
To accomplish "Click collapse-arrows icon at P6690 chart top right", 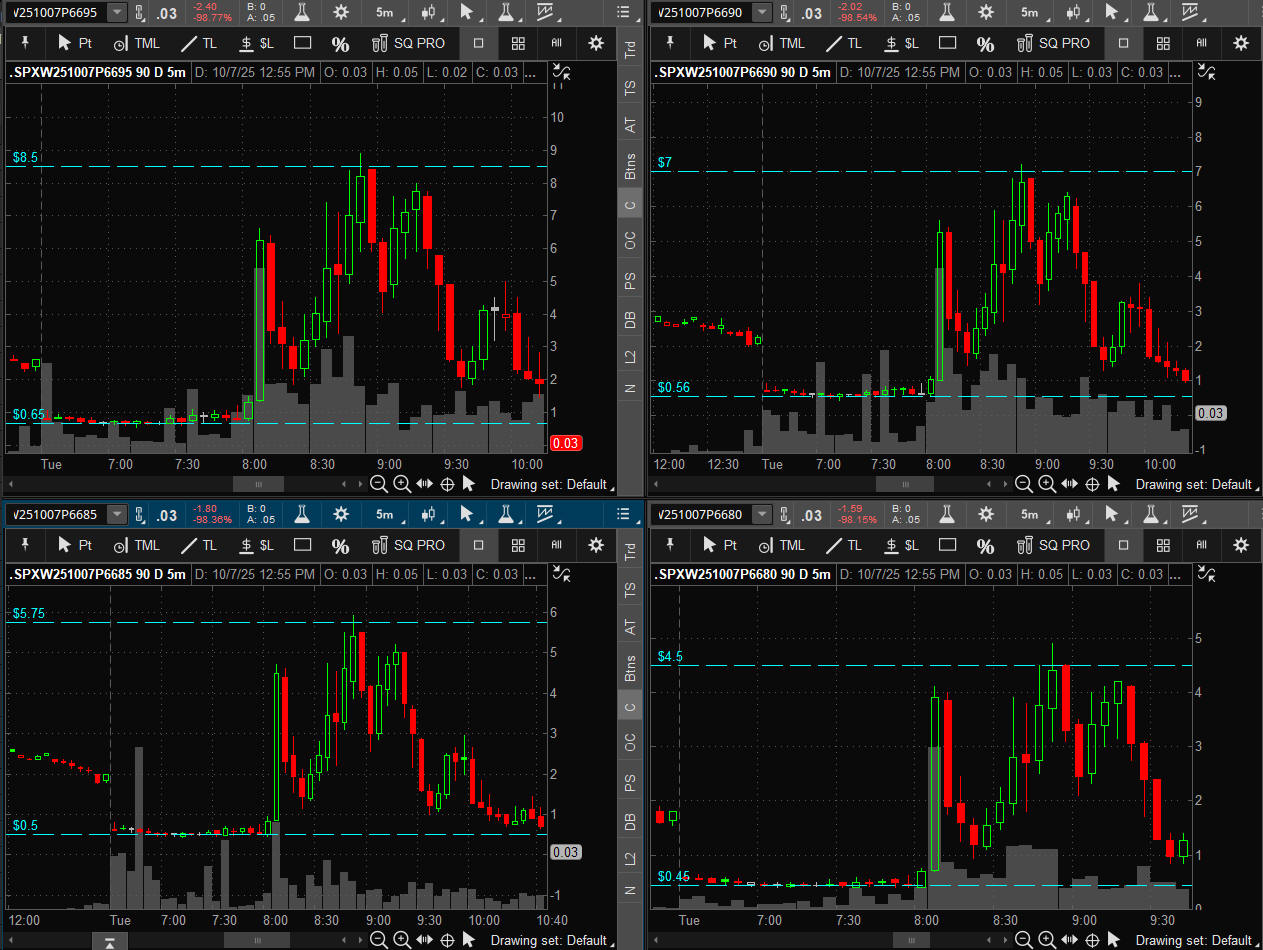I will coord(1208,72).
